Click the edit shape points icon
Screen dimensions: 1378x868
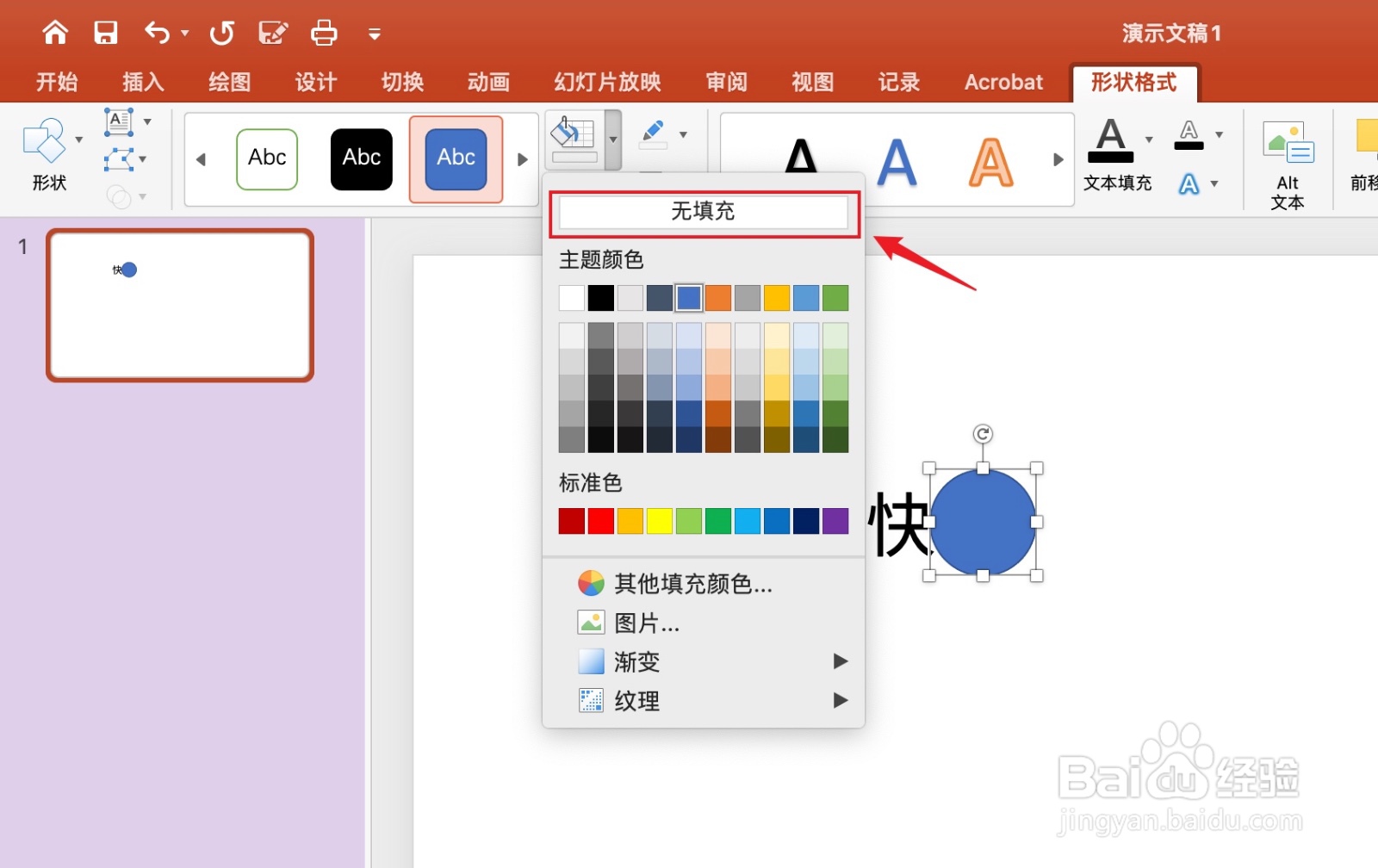coord(118,159)
